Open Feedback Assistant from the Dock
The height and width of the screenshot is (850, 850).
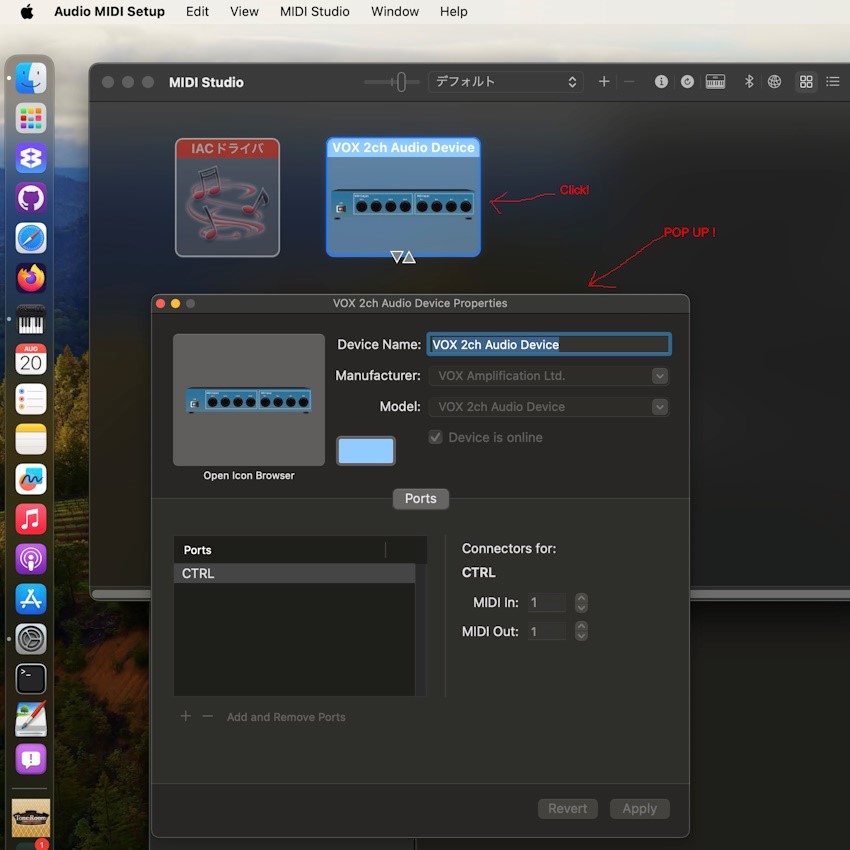click(31, 759)
